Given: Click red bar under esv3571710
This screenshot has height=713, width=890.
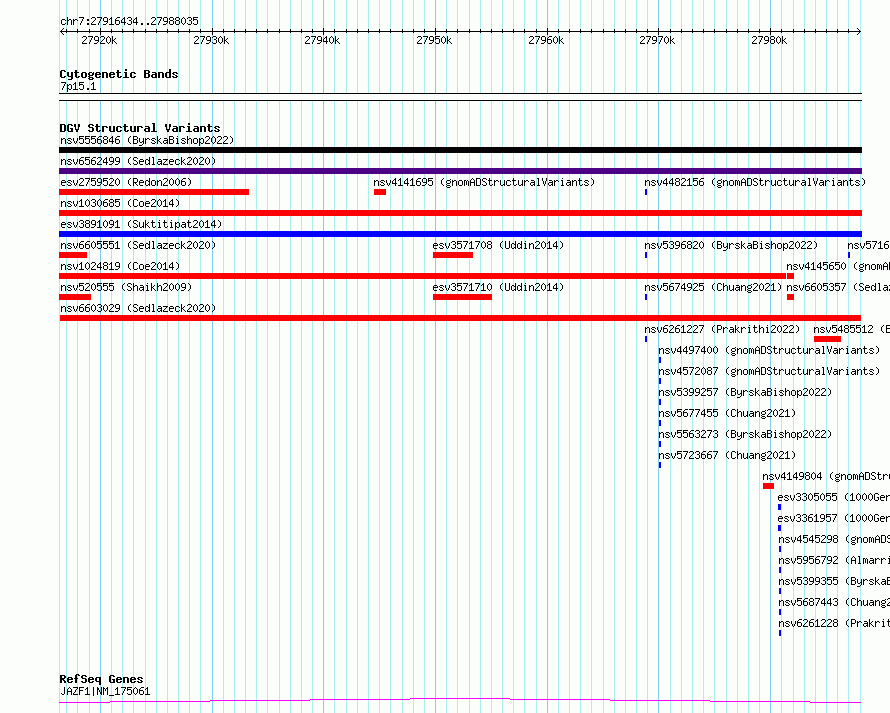Looking at the screenshot, I should 462,297.
